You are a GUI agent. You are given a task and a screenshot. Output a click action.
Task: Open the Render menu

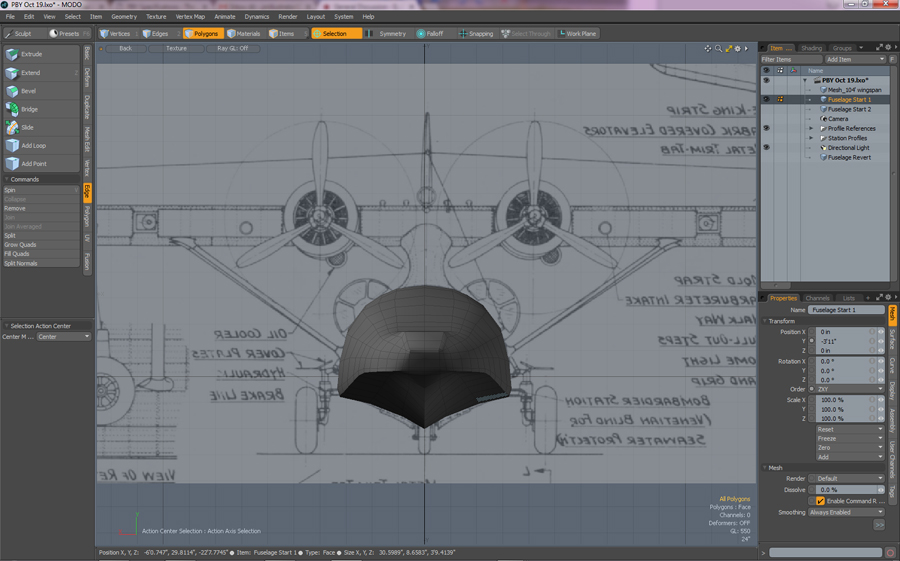click(288, 17)
